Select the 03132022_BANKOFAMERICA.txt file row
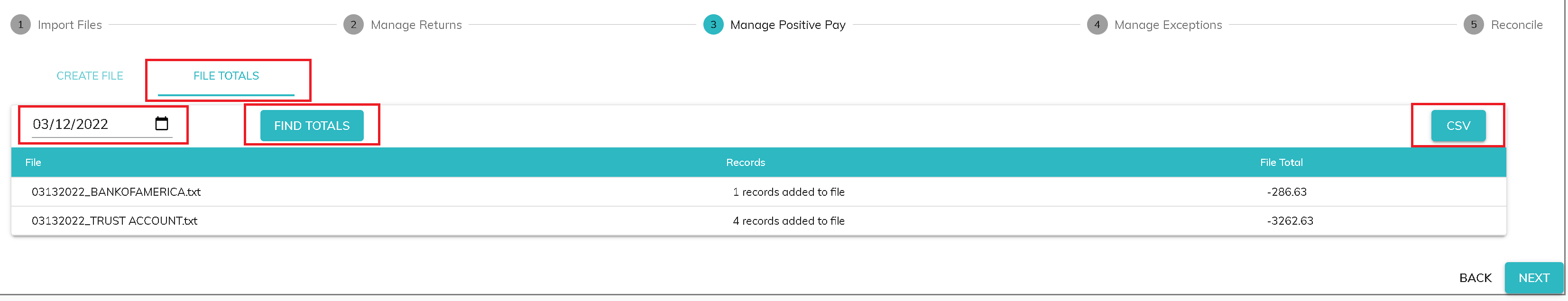1568x301 pixels. pyautogui.click(x=116, y=192)
